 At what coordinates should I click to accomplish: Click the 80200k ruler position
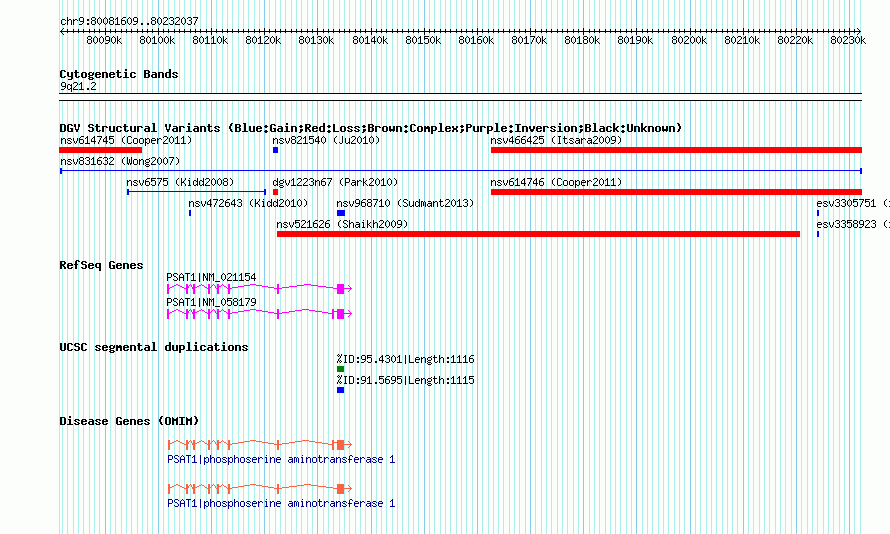tap(689, 40)
